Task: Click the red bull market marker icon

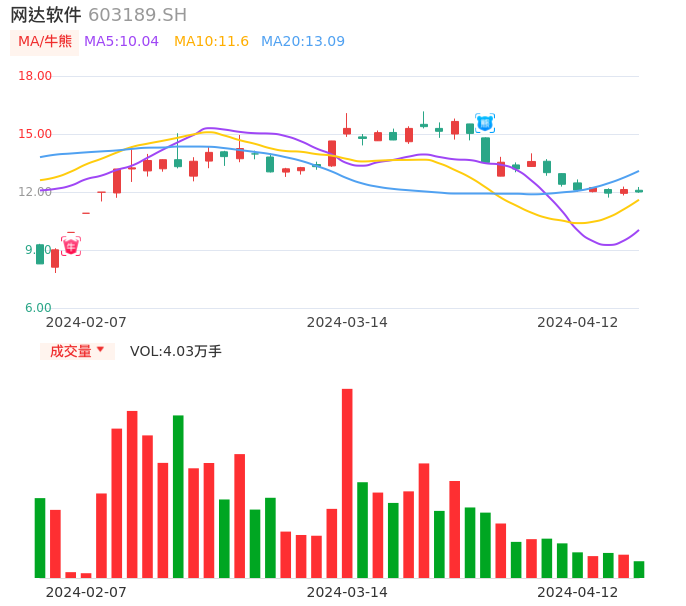Action: pos(71,246)
